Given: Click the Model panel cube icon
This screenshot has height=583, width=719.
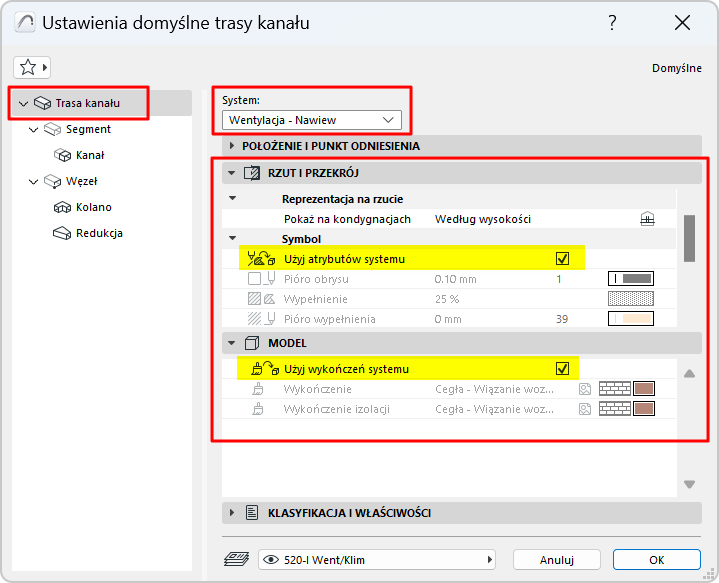Looking at the screenshot, I should point(252,343).
